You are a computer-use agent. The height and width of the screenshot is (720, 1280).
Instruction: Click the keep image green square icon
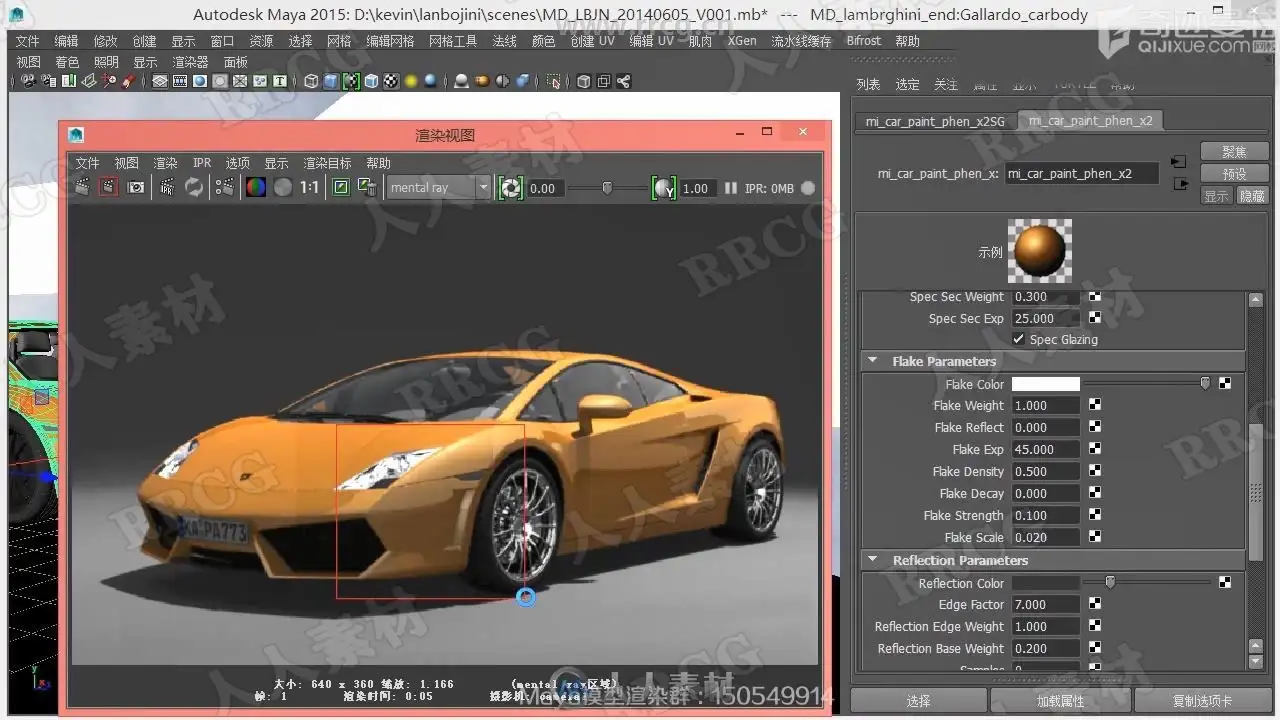pyautogui.click(x=341, y=187)
